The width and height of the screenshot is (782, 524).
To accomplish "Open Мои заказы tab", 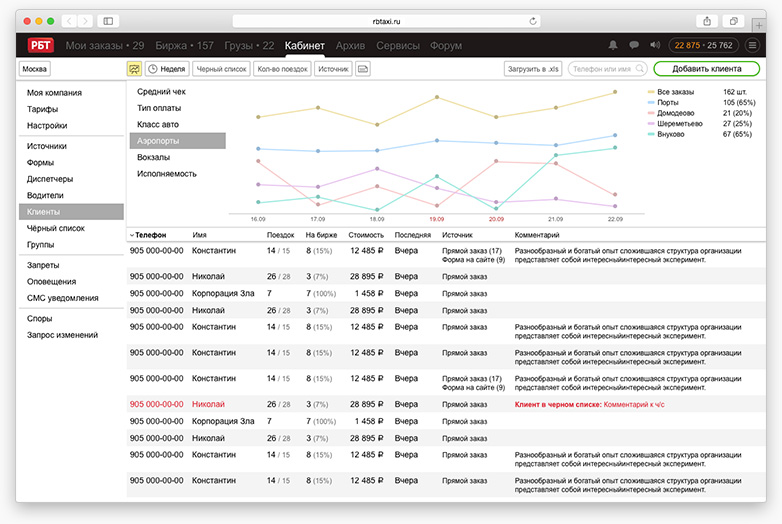I will 105,45.
